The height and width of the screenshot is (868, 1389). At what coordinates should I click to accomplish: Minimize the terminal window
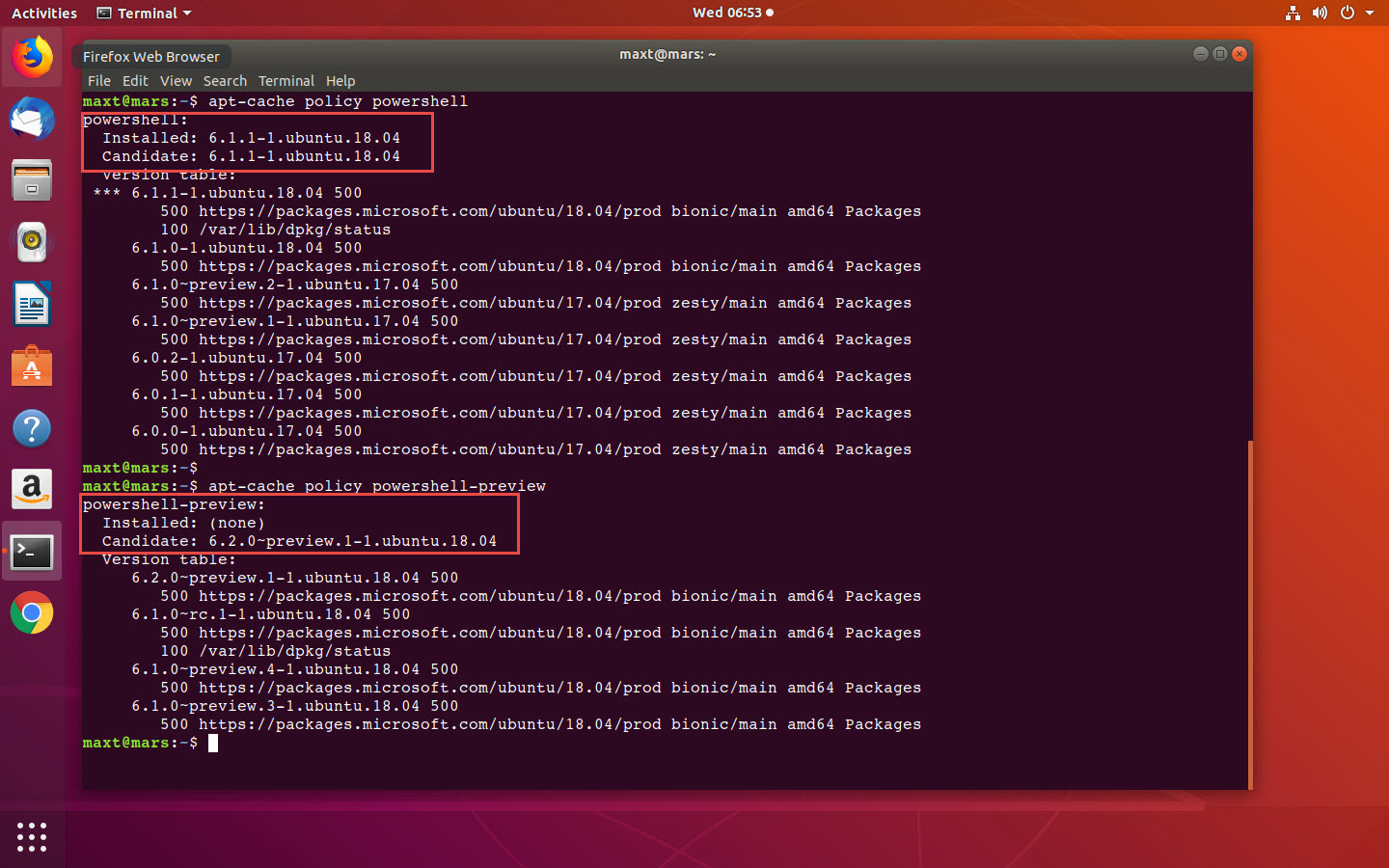coord(1201,54)
